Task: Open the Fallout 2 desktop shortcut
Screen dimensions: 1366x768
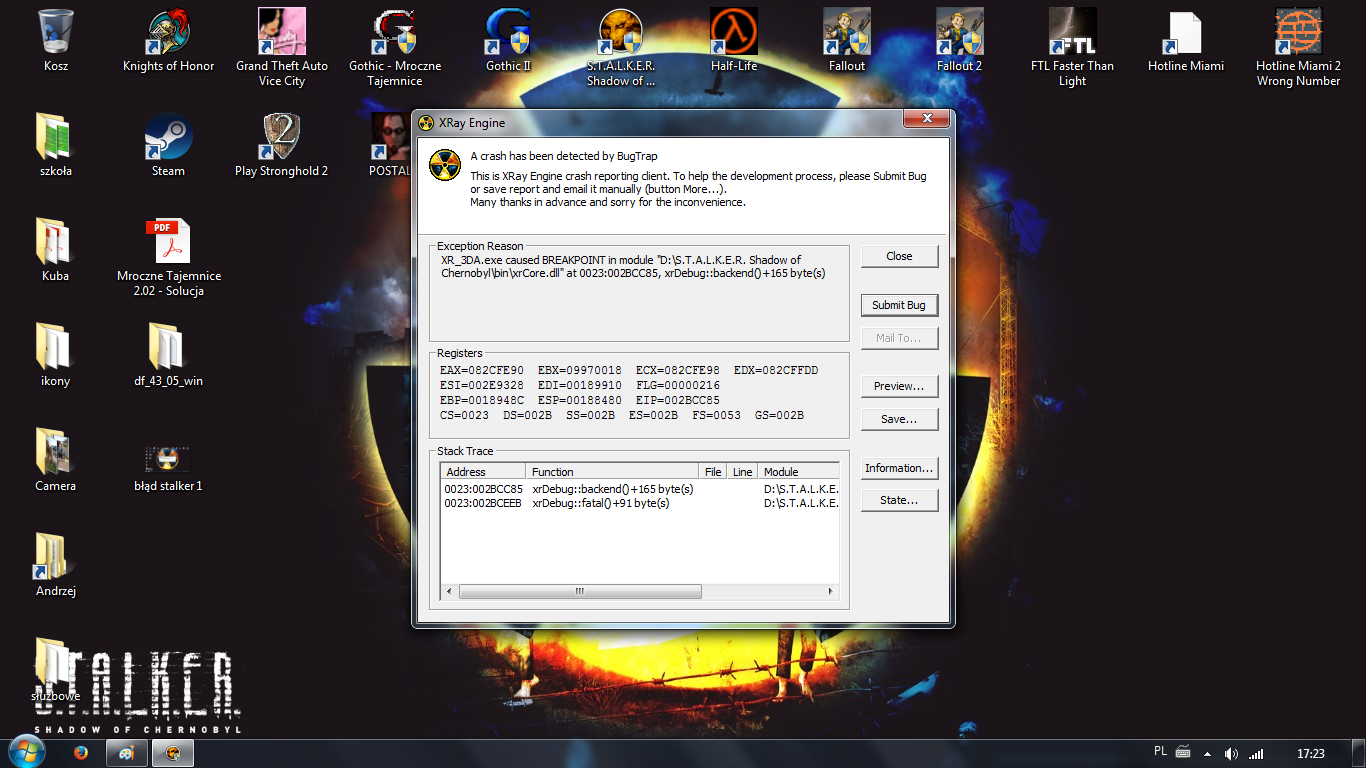Action: click(x=959, y=34)
